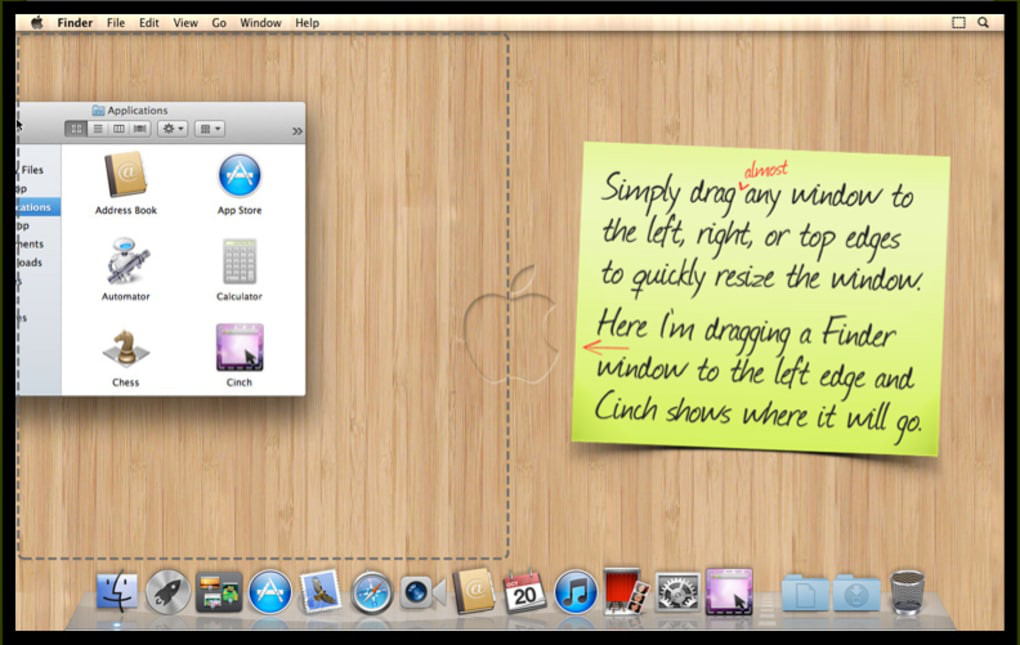Select highlighted Applications item in sidebar
1020x645 pixels.
pyautogui.click(x=38, y=207)
